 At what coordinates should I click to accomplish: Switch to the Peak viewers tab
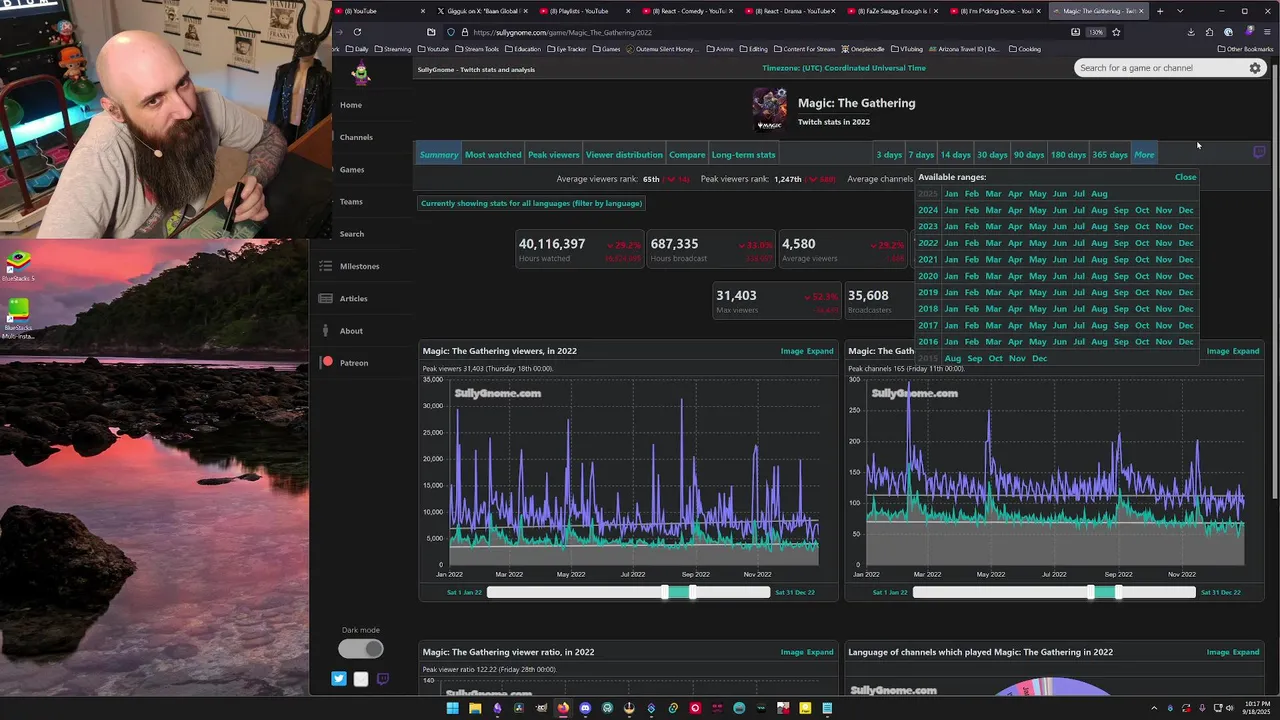[553, 155]
